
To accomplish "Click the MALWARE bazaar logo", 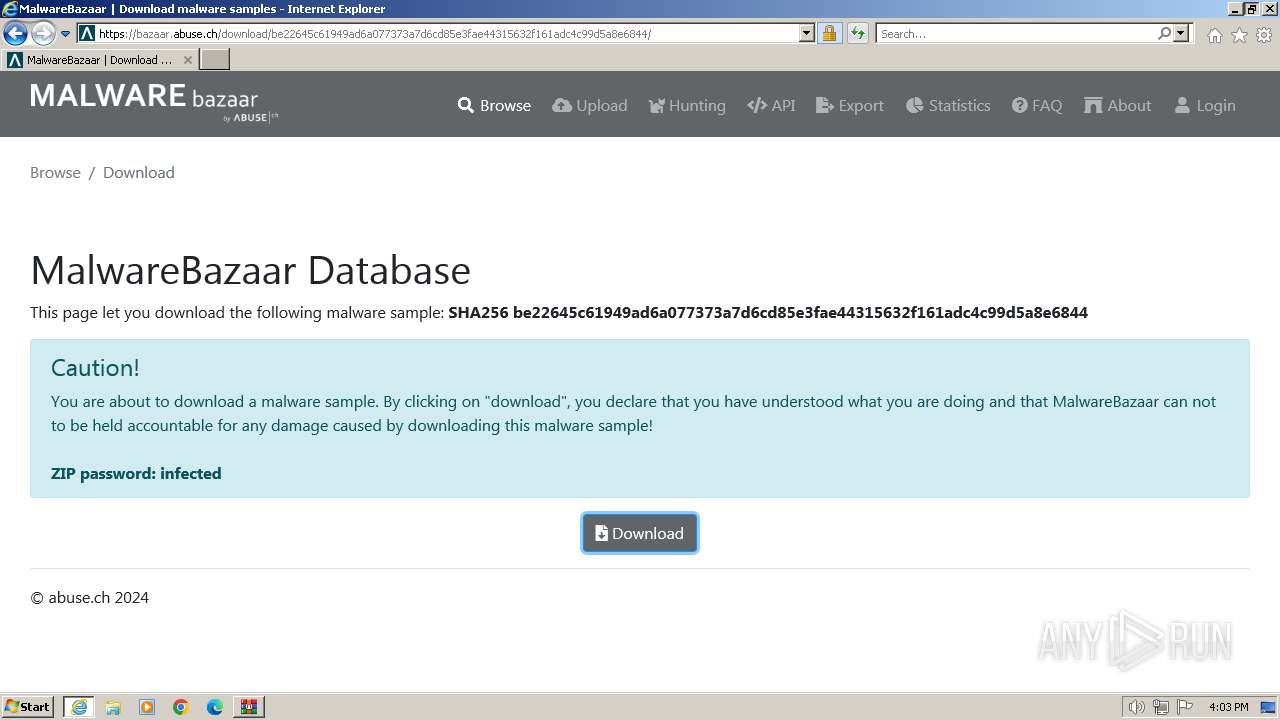I will tap(154, 102).
